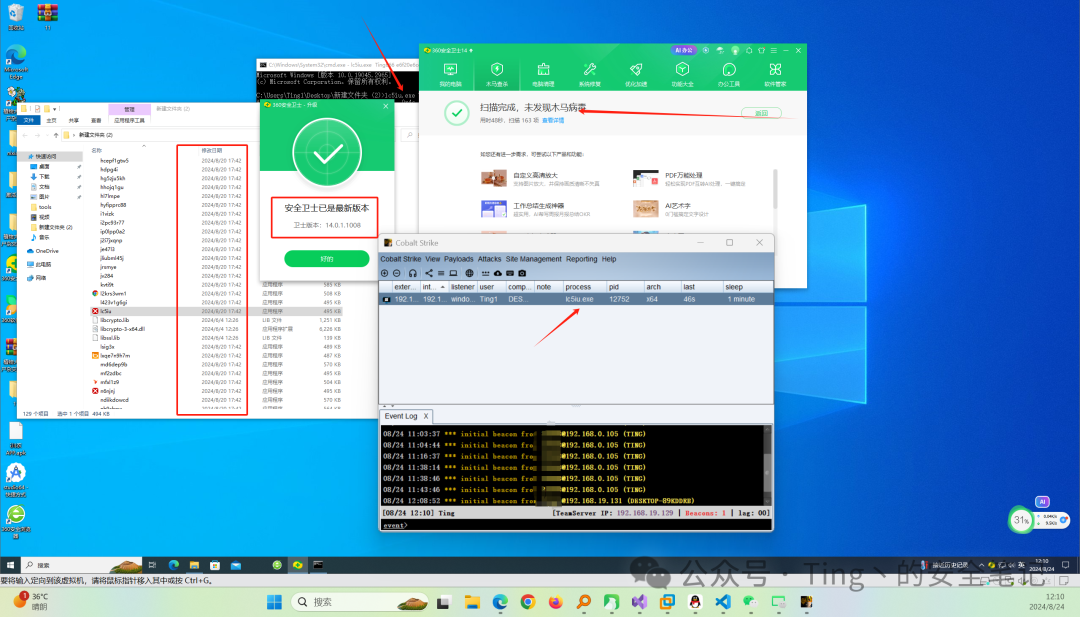Close the 360 upgrade dialog
Image resolution: width=1080 pixels, height=617 pixels.
(x=386, y=106)
